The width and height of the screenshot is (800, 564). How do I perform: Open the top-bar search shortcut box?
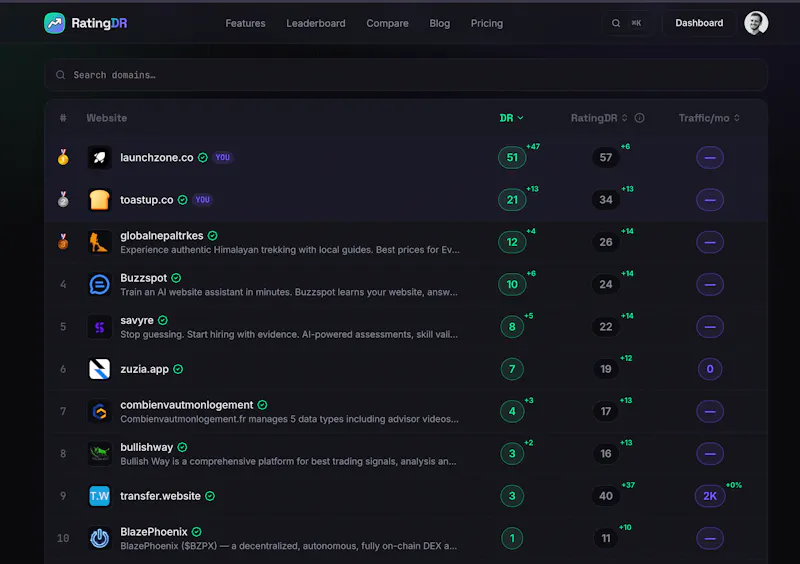coord(627,23)
